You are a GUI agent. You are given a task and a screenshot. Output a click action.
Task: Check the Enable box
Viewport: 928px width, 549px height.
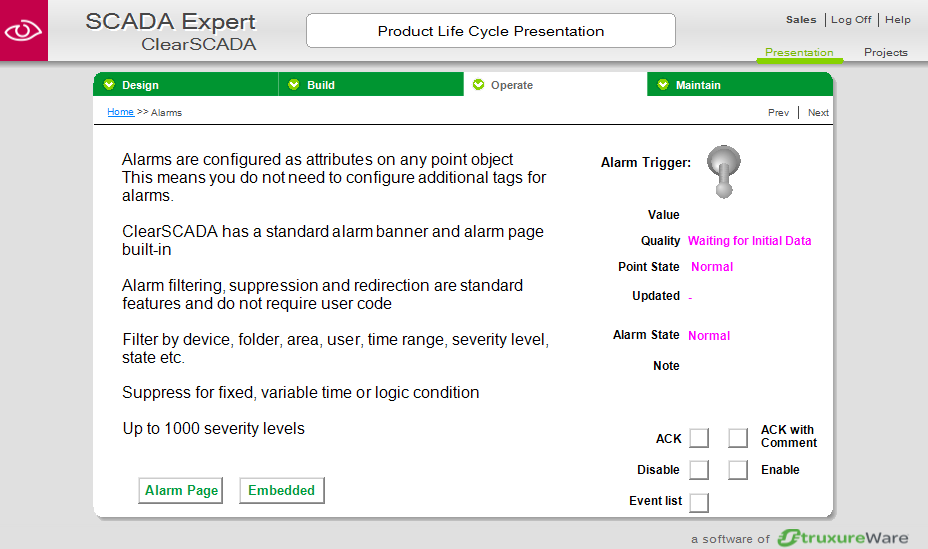click(738, 470)
